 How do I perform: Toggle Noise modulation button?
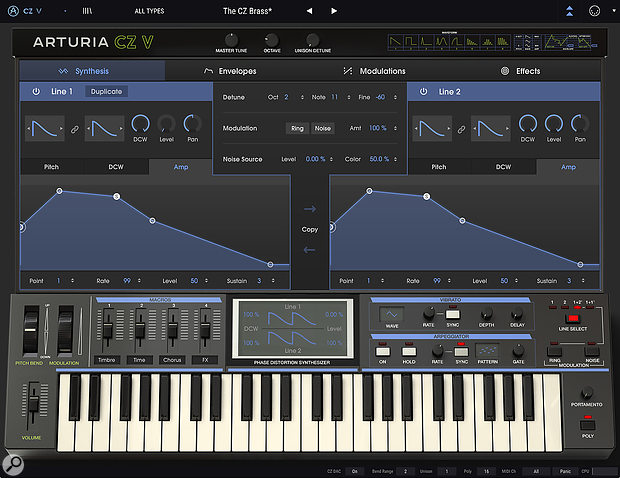pos(323,128)
